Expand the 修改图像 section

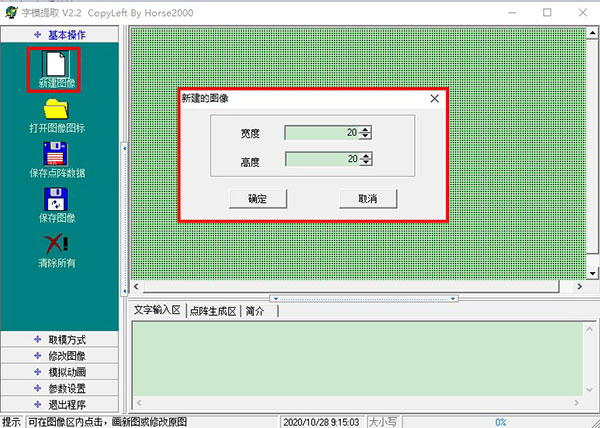coord(60,356)
